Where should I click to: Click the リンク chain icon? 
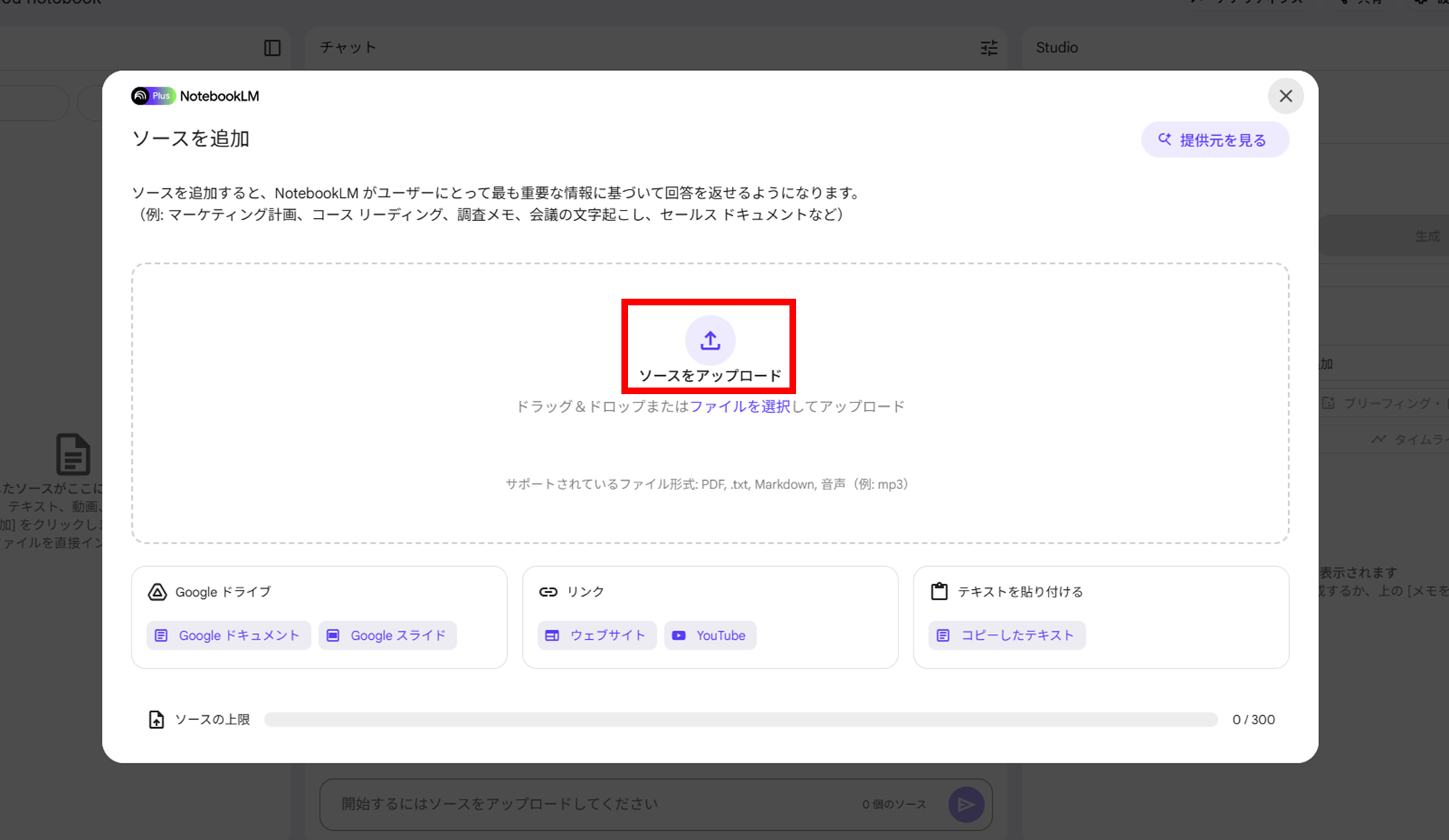tap(548, 592)
